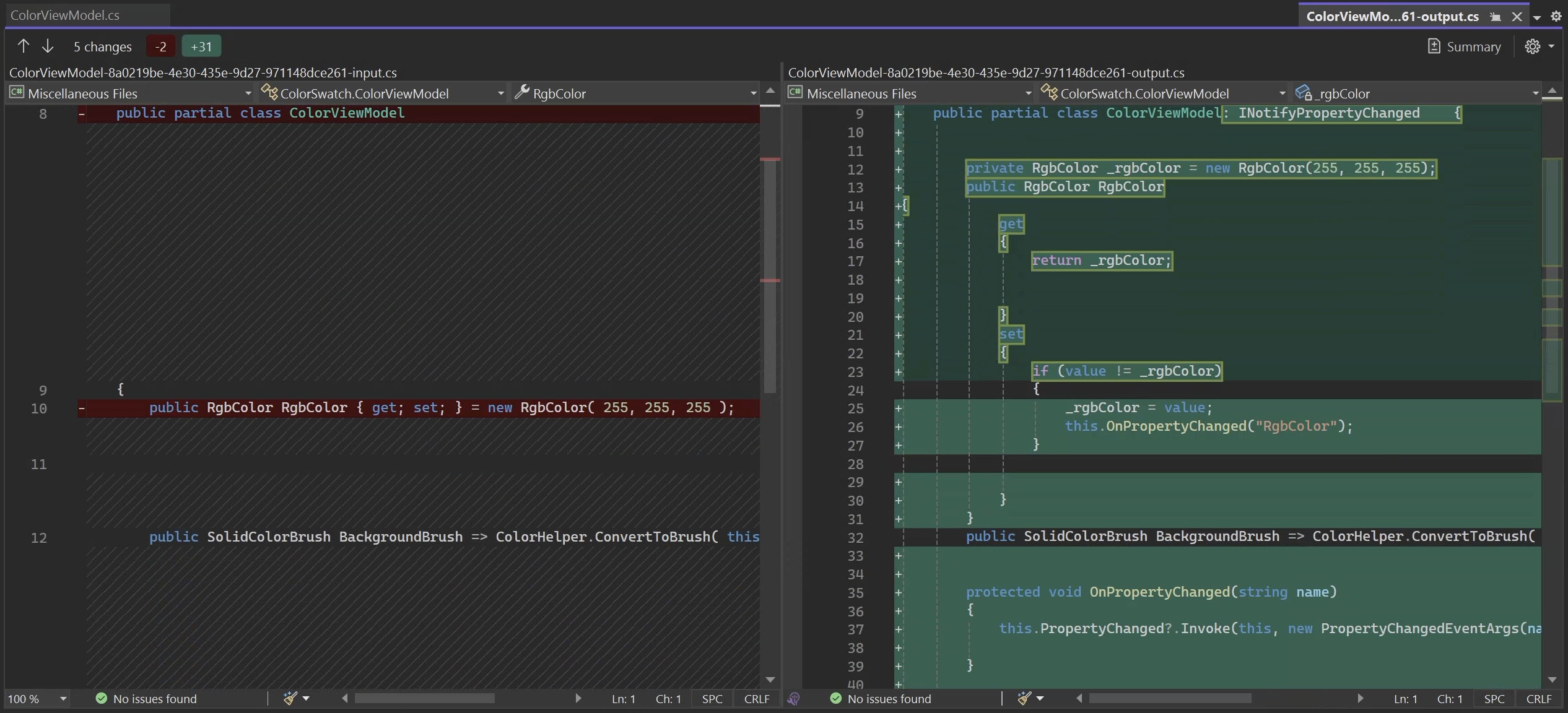1568x713 pixels.
Task: Click left pane horizontal scrollbar thumb
Action: [424, 698]
